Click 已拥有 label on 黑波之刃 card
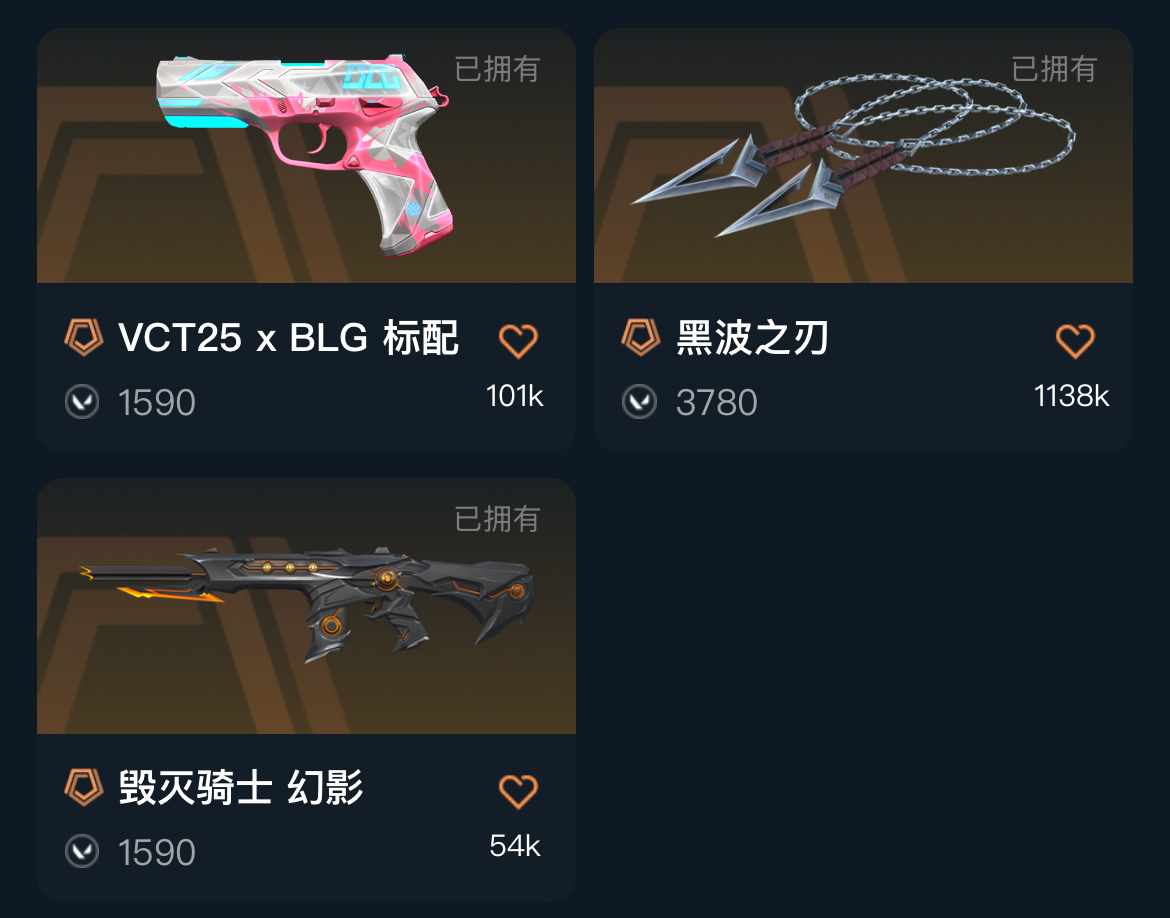 [1054, 69]
